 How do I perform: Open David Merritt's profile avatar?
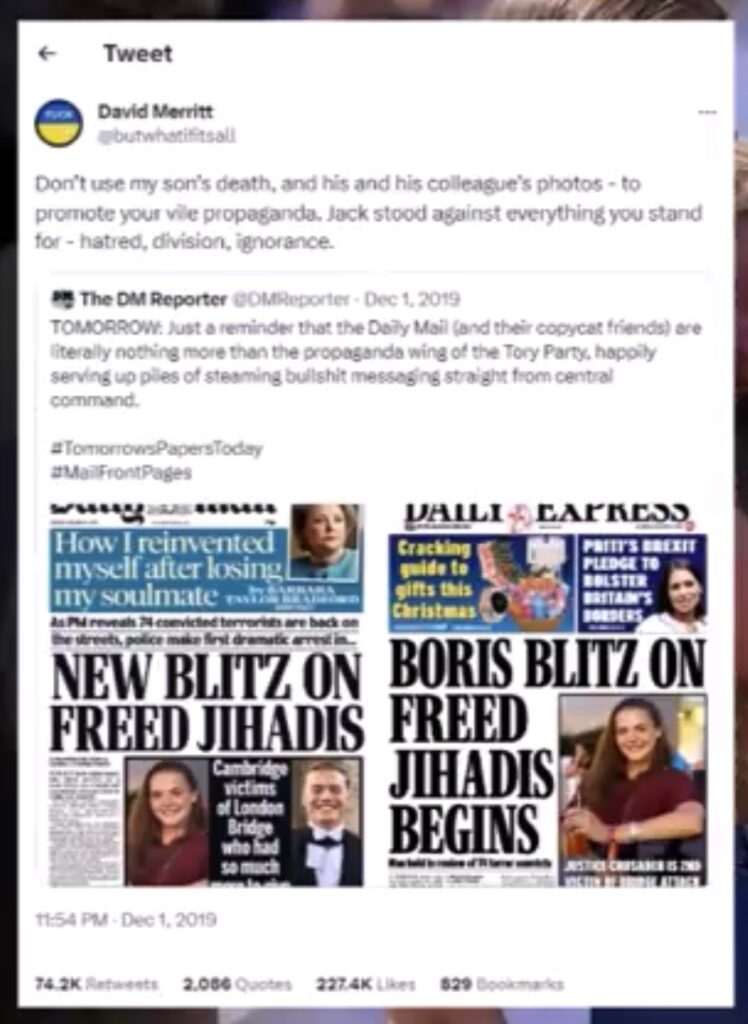59,123
